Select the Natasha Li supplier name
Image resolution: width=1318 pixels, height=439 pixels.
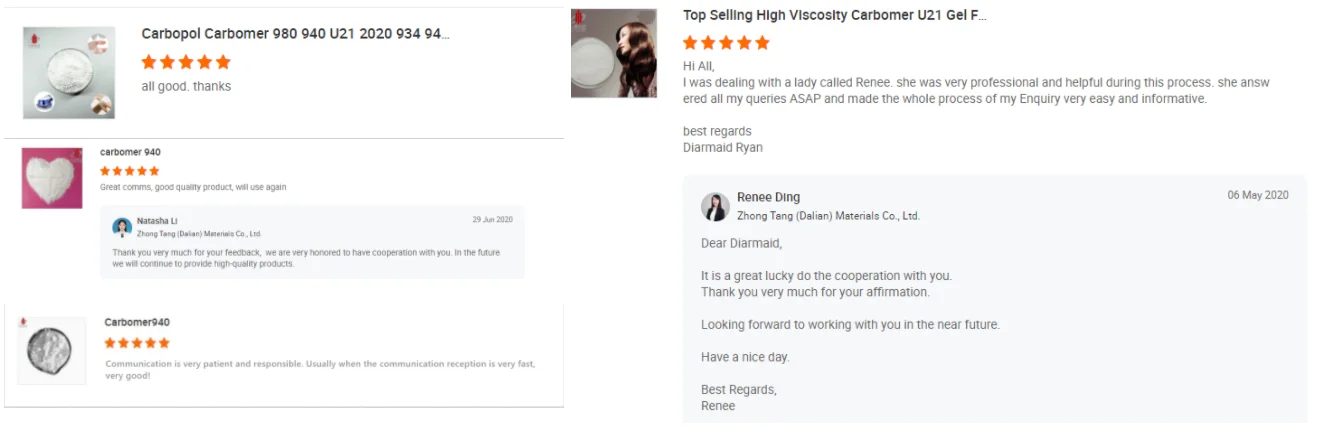point(157,220)
